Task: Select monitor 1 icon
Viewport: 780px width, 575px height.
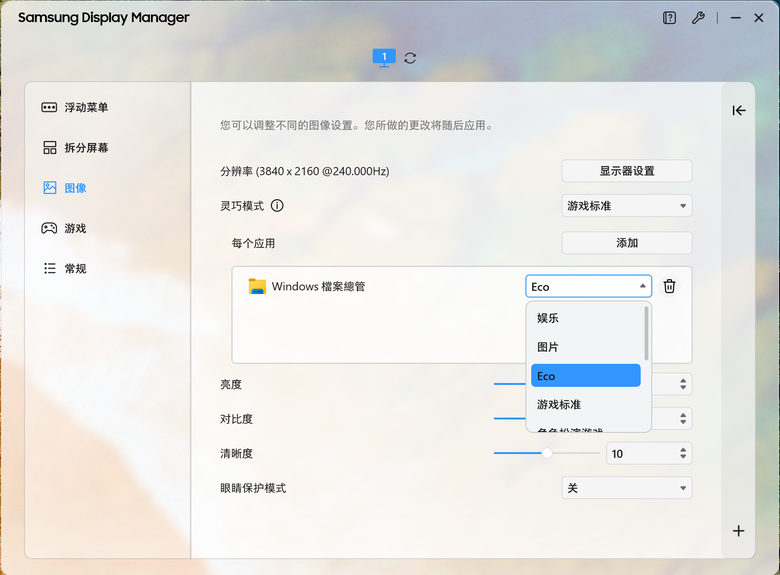Action: 384,58
